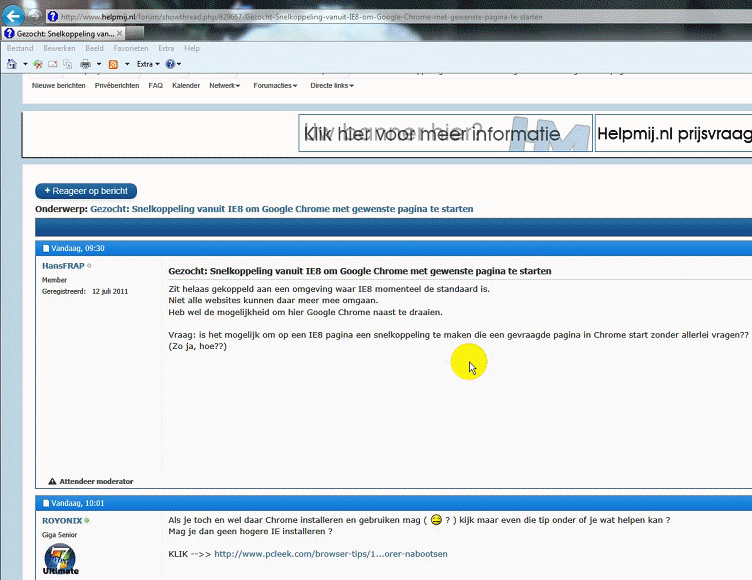The height and width of the screenshot is (580, 752).
Task: Open the Kalender link
Action: point(186,85)
